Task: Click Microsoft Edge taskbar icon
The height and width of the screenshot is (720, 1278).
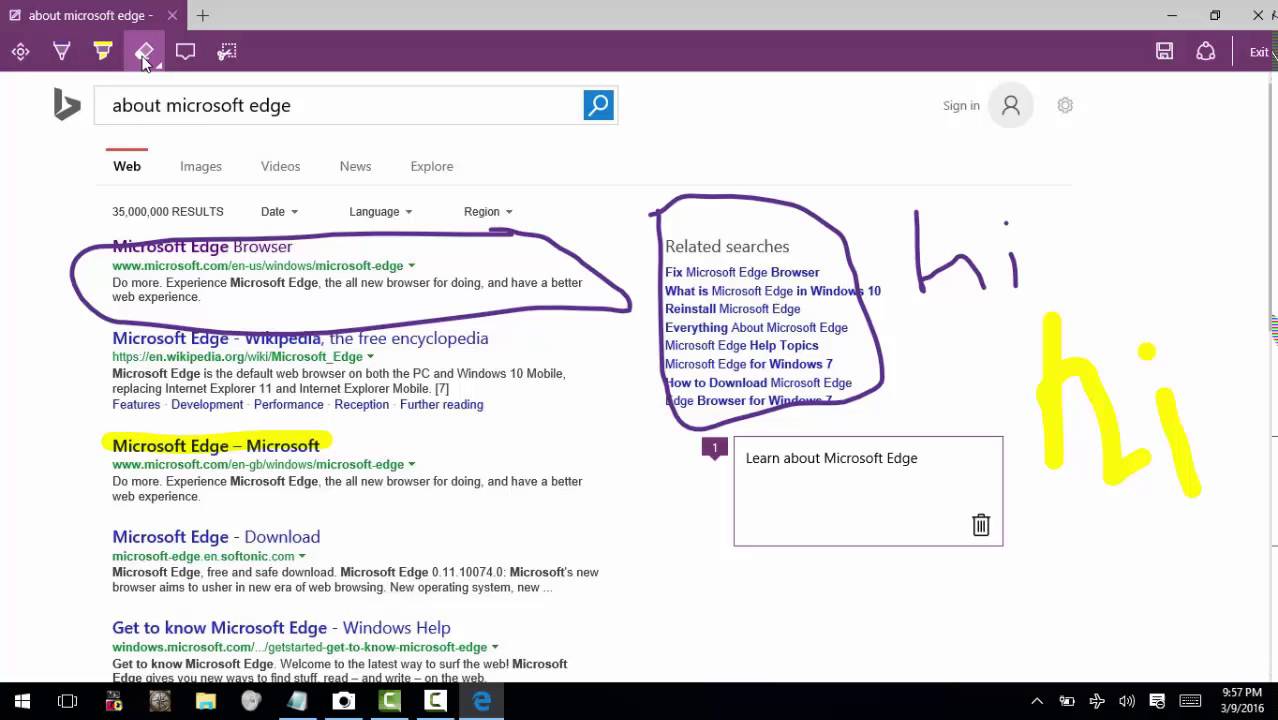Action: click(x=481, y=701)
